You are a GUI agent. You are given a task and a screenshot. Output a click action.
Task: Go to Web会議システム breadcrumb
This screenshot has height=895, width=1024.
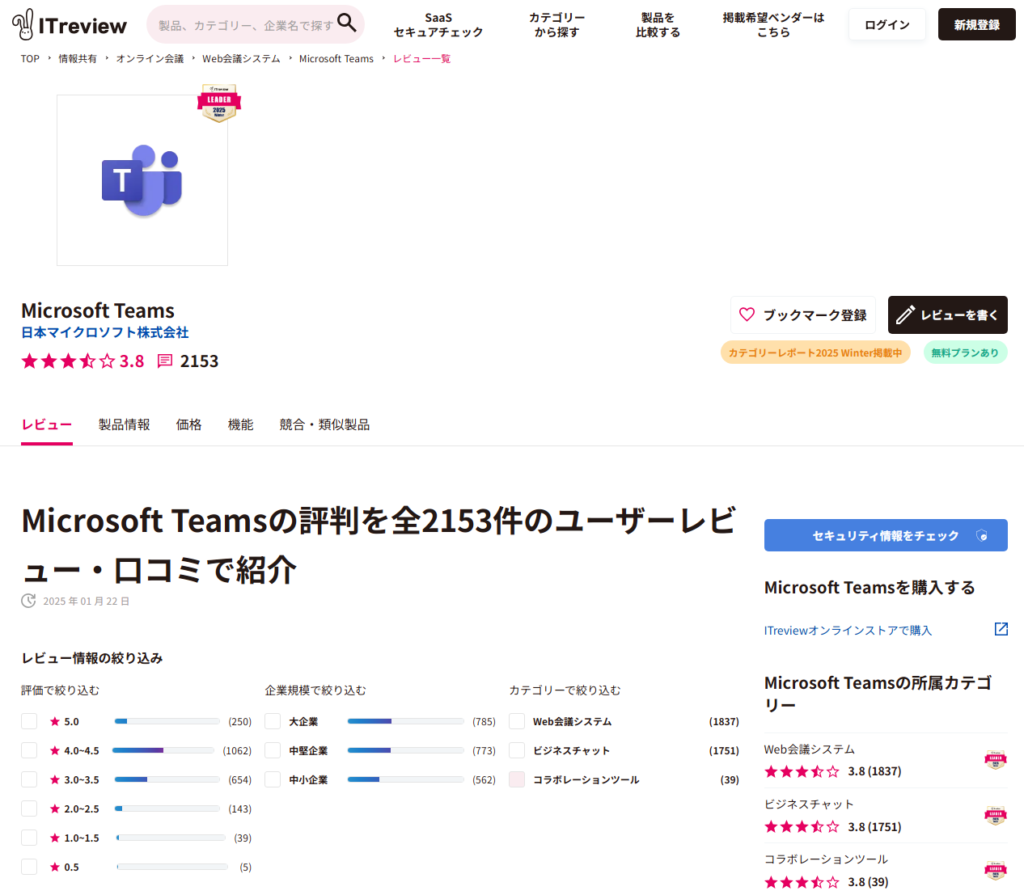pos(241,59)
